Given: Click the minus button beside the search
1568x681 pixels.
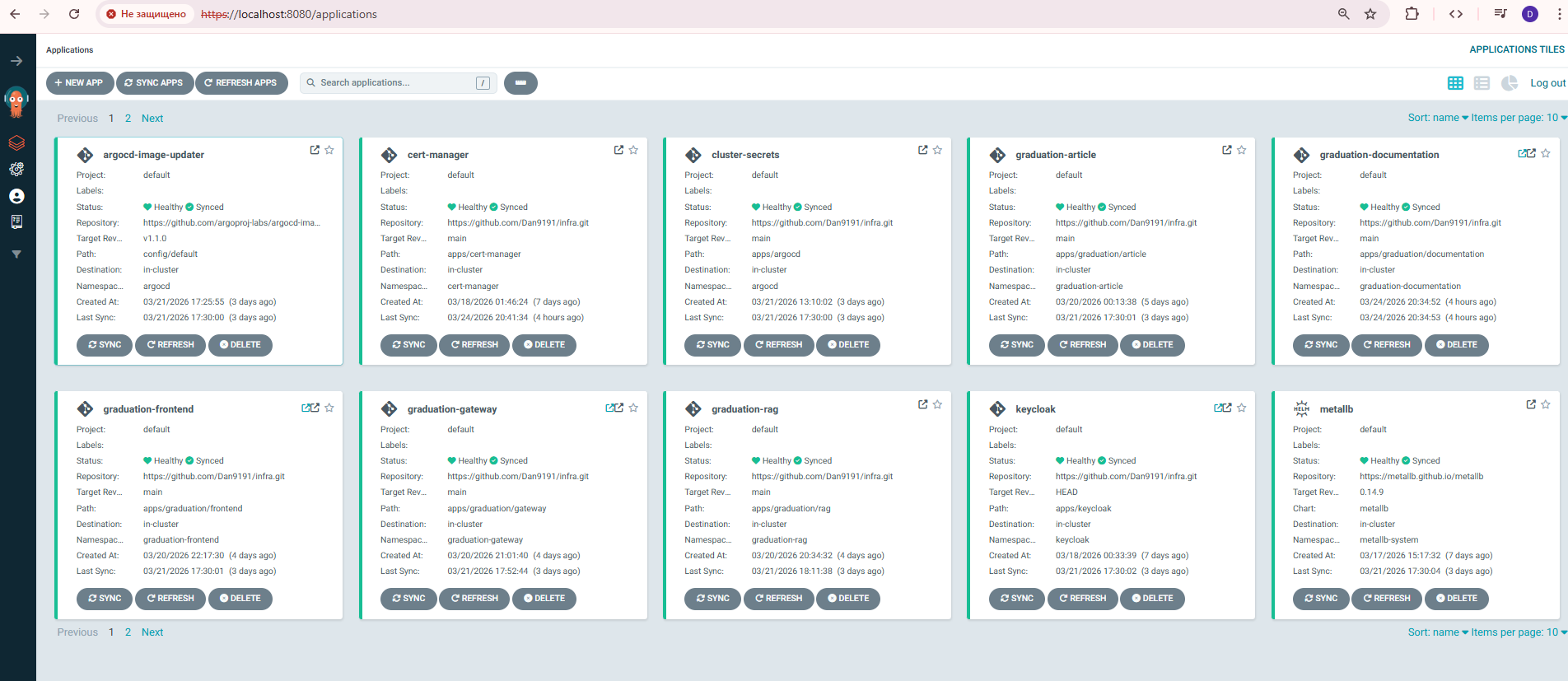Looking at the screenshot, I should click(520, 83).
